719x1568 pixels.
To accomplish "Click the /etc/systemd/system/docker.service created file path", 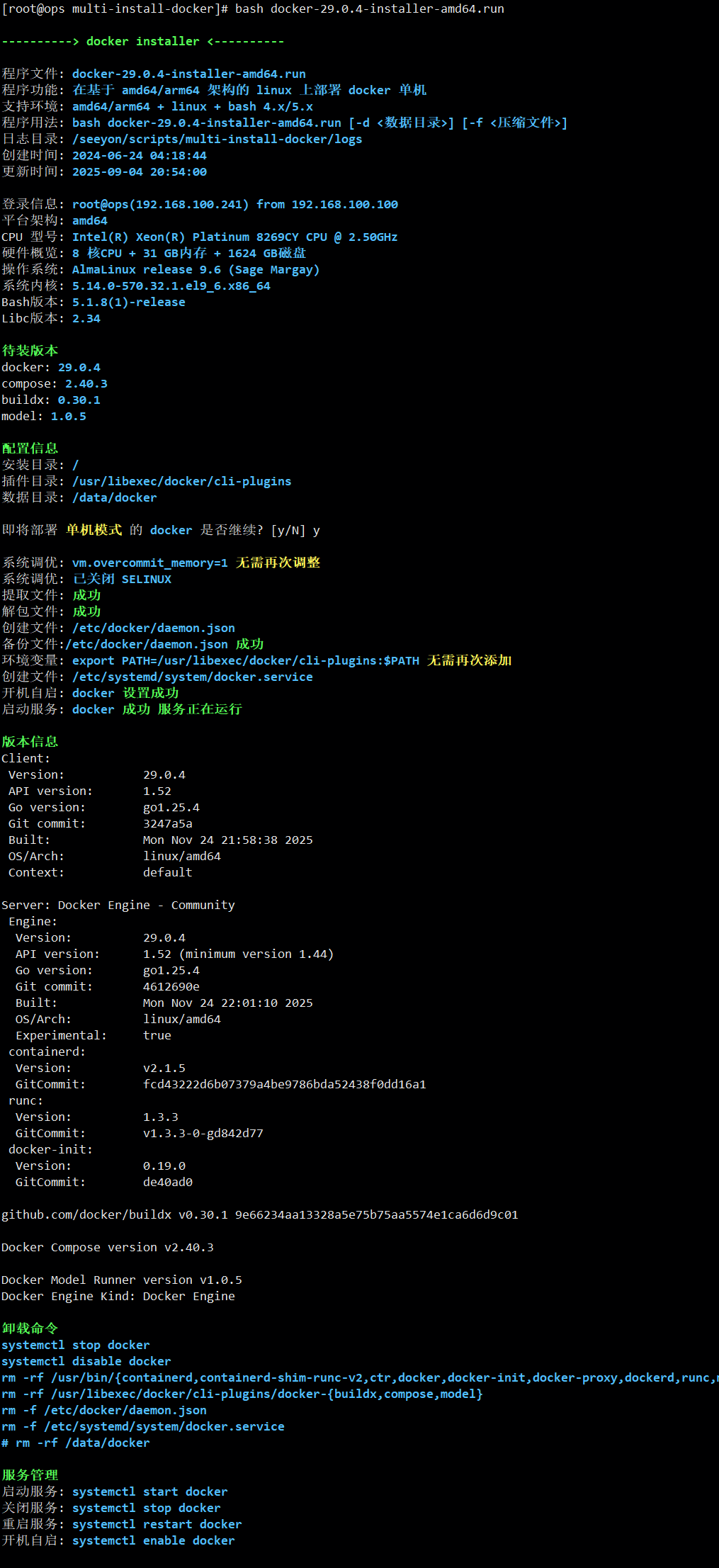I will (x=192, y=677).
